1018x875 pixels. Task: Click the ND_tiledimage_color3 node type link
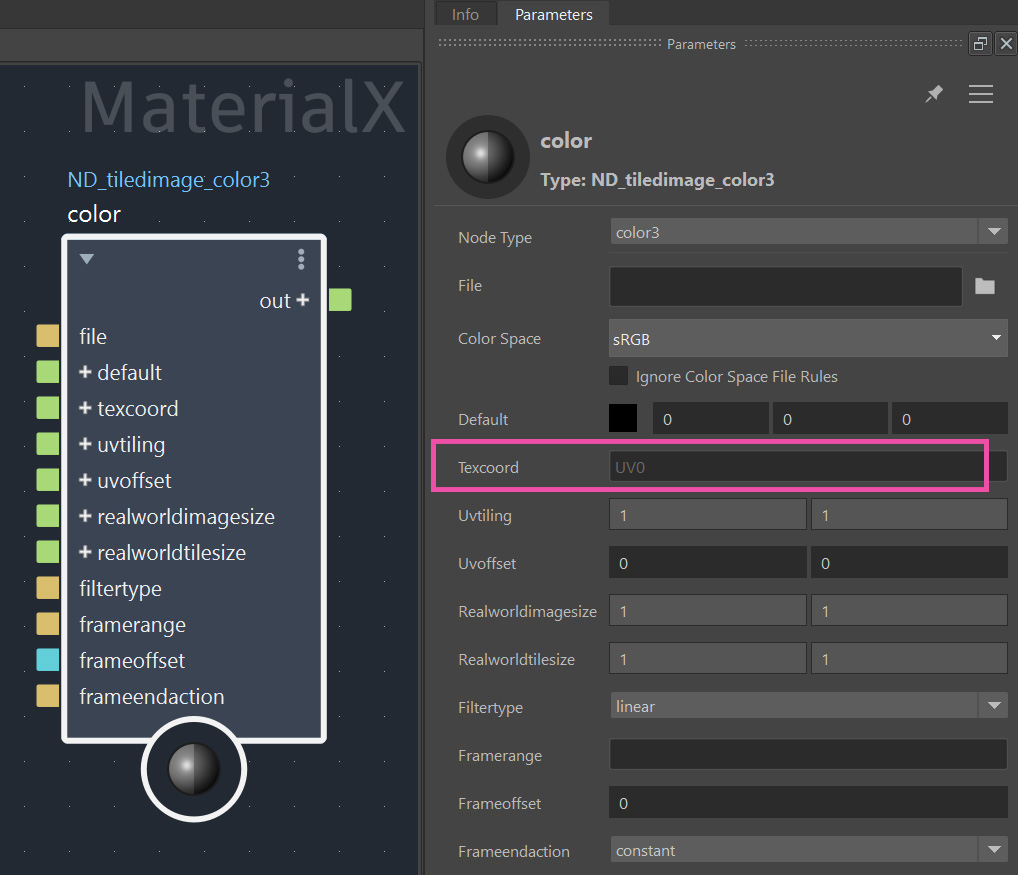tap(169, 180)
